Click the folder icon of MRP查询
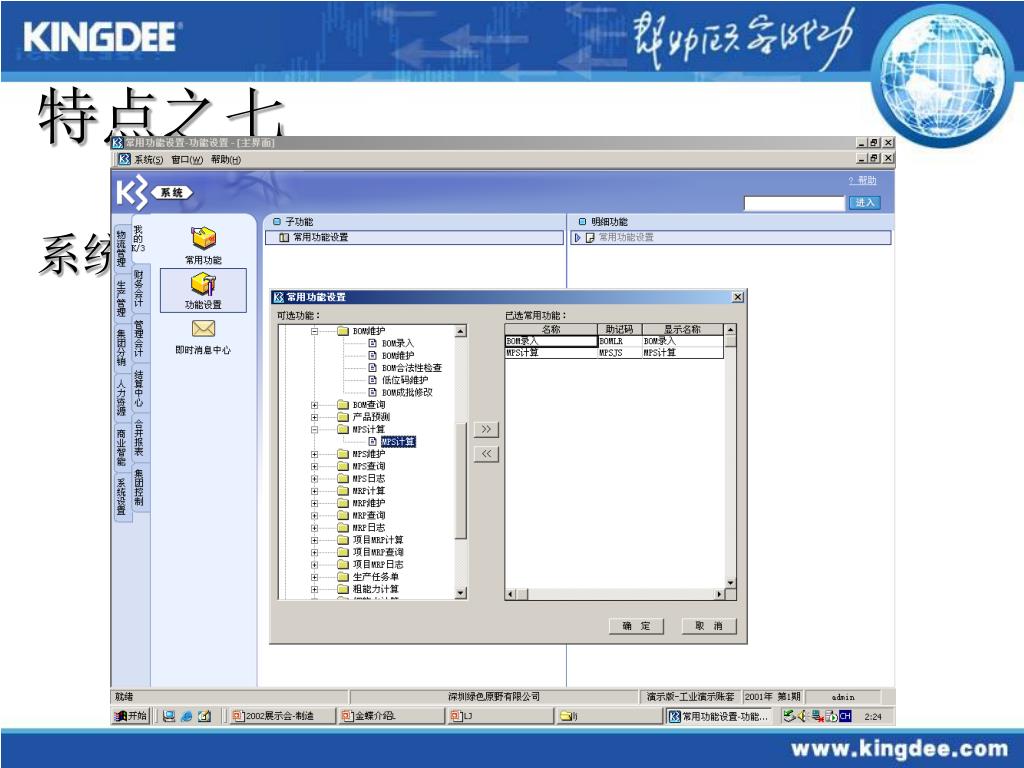Screen dimensions: 1024x768 coord(343,515)
